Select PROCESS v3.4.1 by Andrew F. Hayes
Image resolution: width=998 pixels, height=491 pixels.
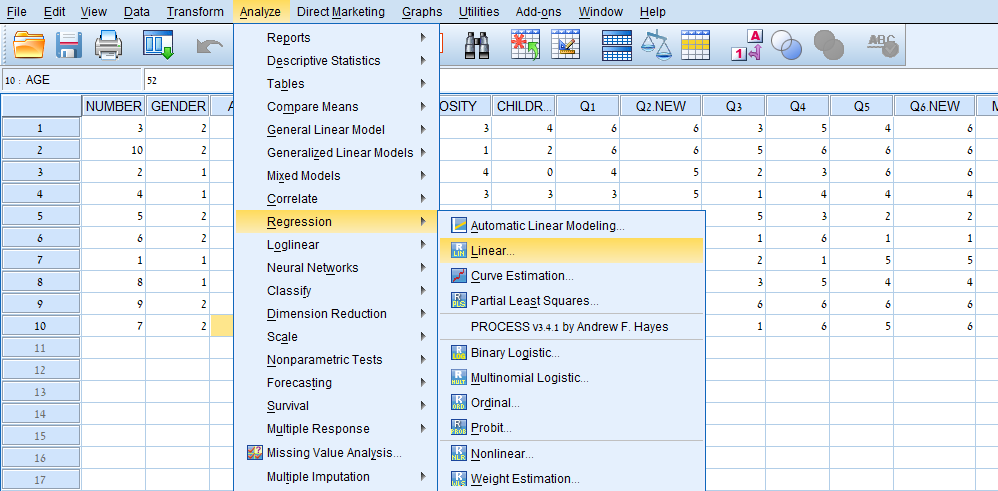569,327
